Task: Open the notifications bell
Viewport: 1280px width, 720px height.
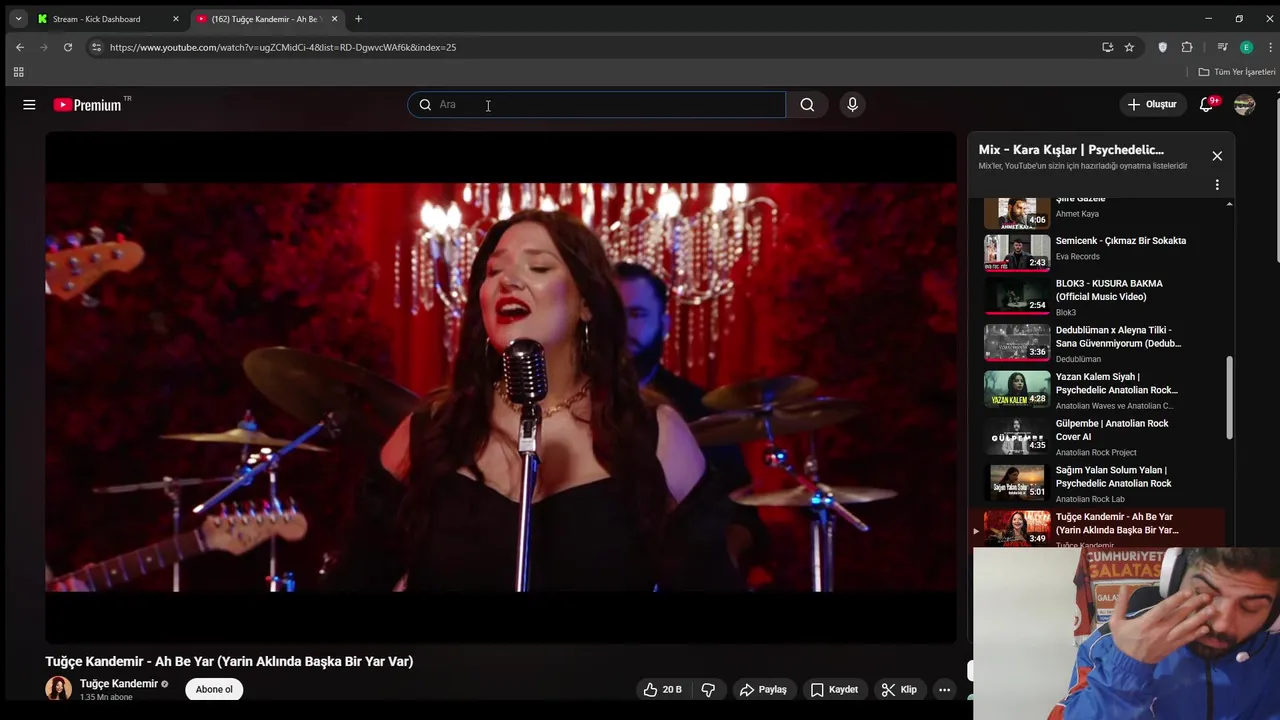Action: coord(1207,104)
